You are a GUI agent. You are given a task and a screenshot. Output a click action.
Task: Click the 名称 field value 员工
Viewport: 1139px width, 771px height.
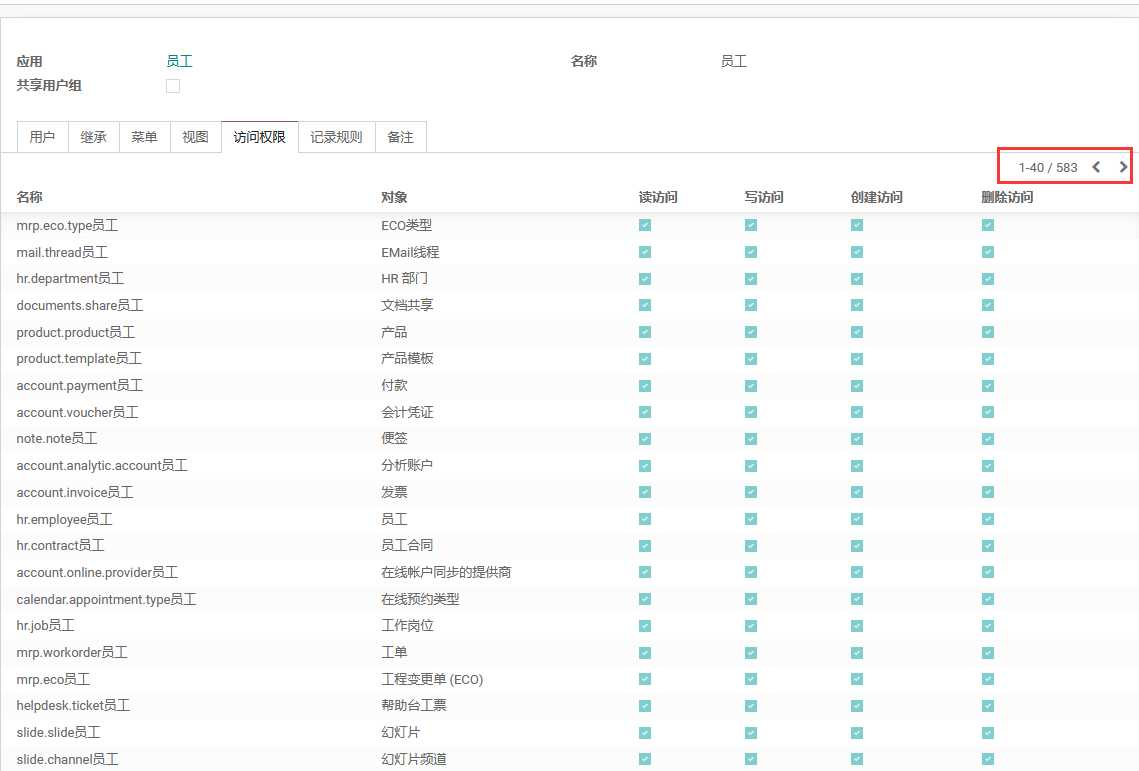pos(734,61)
